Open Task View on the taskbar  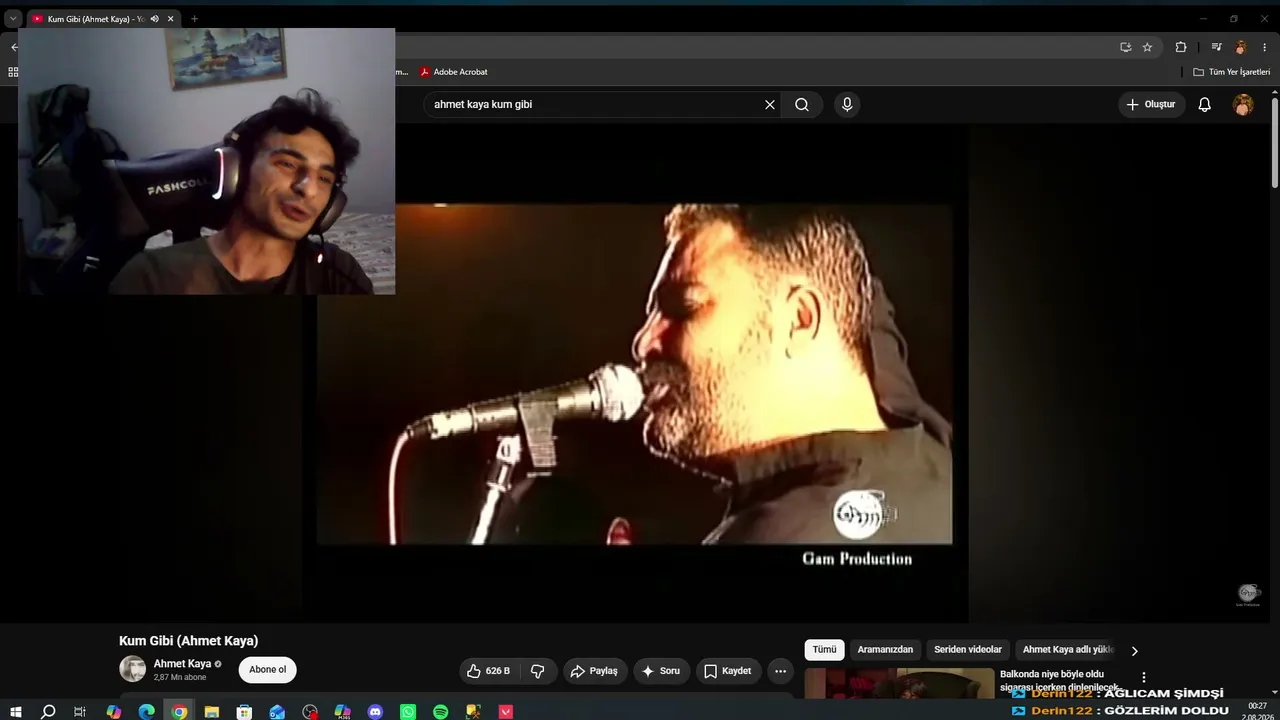[x=80, y=712]
